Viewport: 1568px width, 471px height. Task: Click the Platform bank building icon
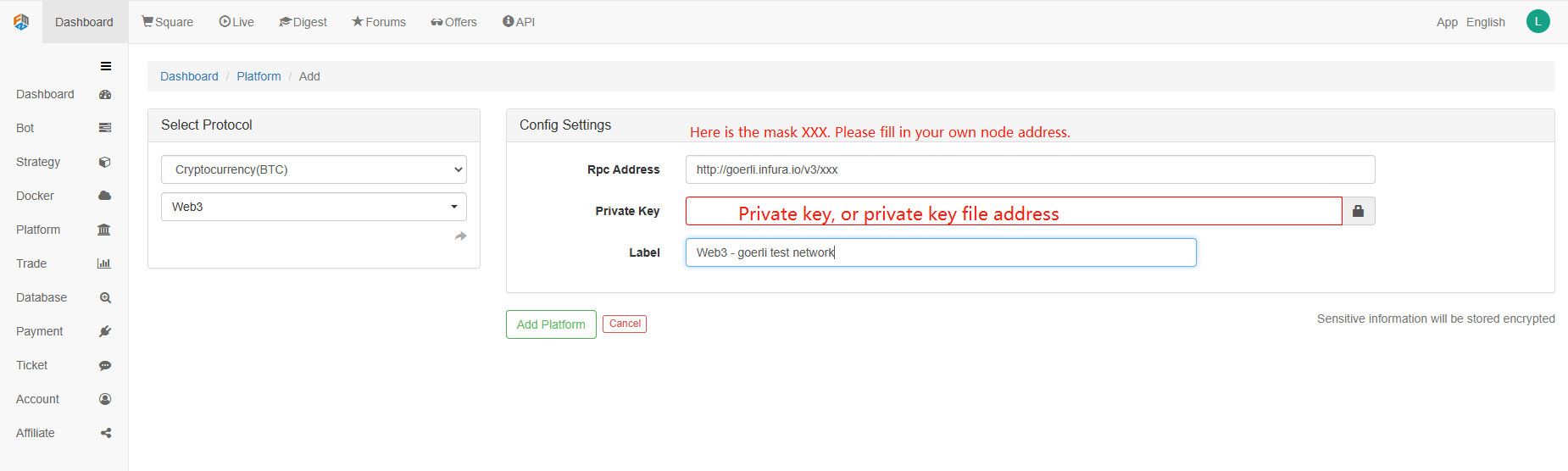tap(104, 230)
